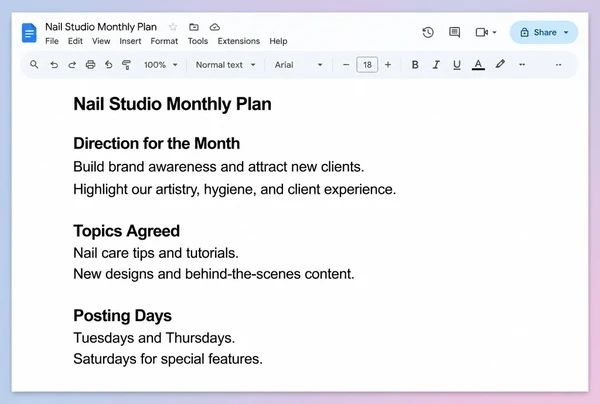
Task: Open version history clock icon
Action: [428, 33]
